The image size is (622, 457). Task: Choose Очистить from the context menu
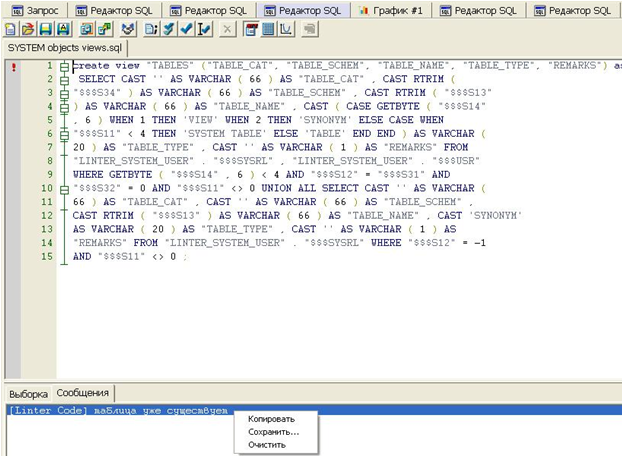coord(267,444)
